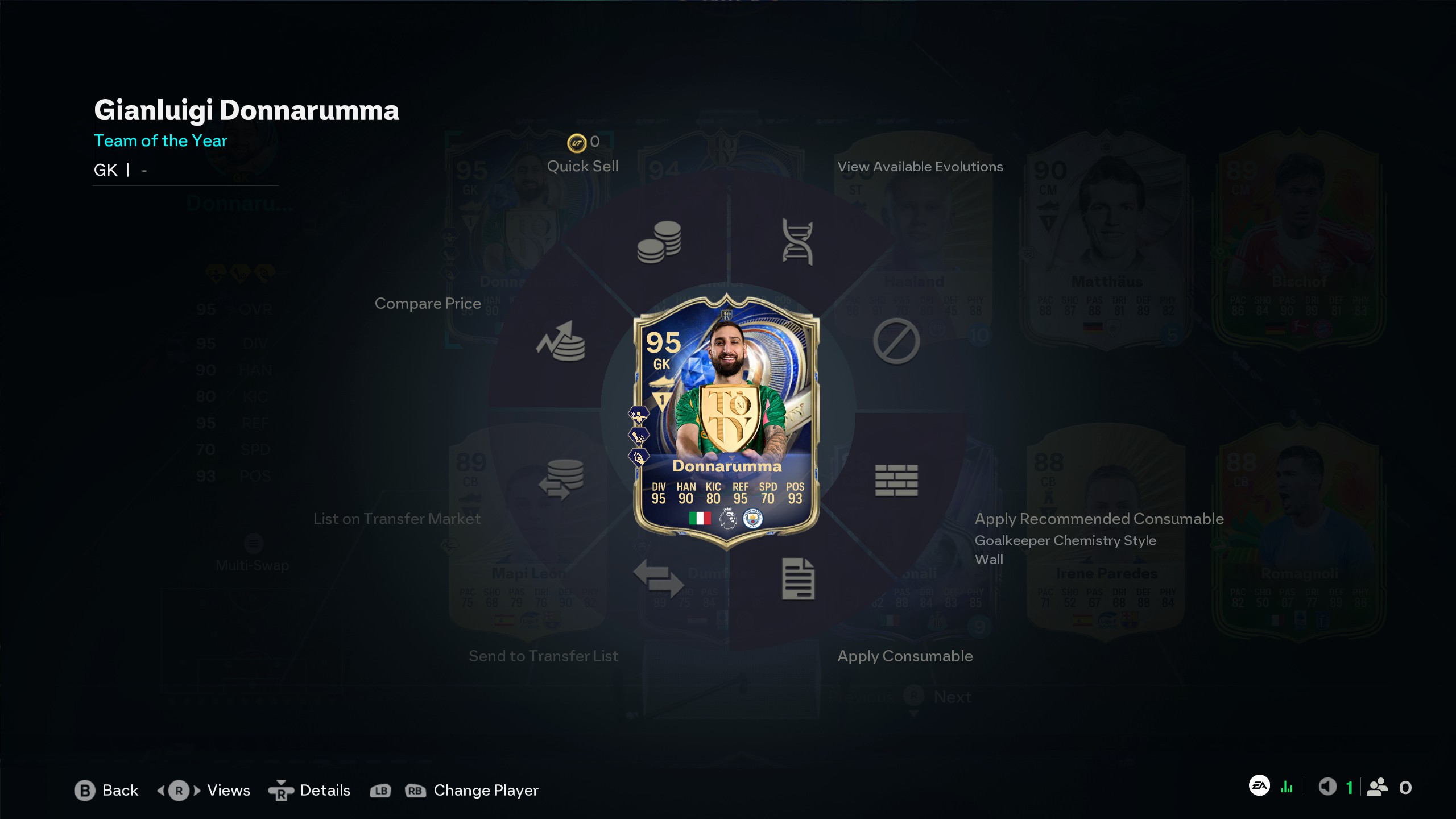Open the friends online people icon
Image resolution: width=1456 pixels, height=819 pixels.
(1377, 787)
